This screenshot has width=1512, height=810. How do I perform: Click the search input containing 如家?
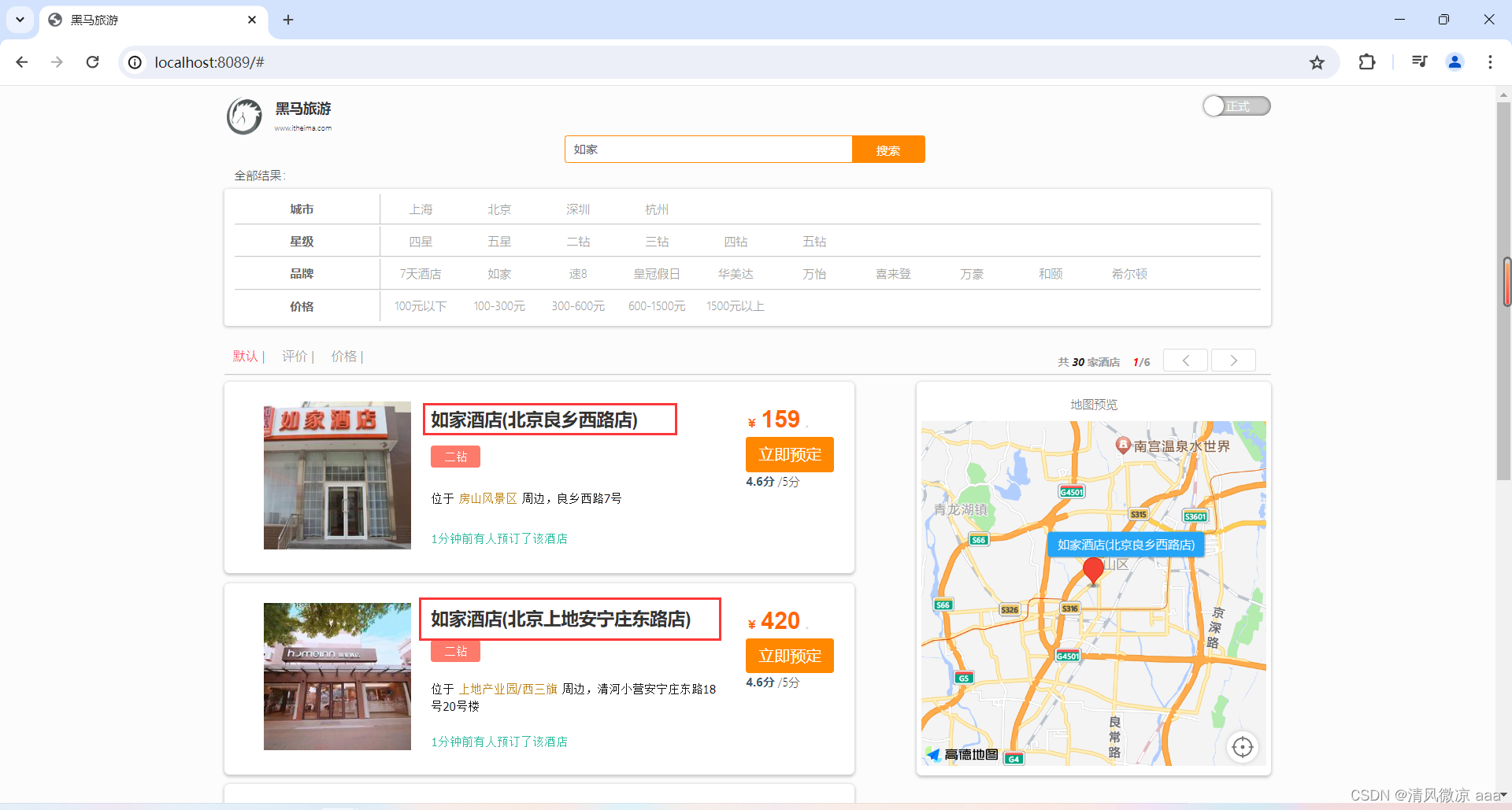click(x=708, y=150)
